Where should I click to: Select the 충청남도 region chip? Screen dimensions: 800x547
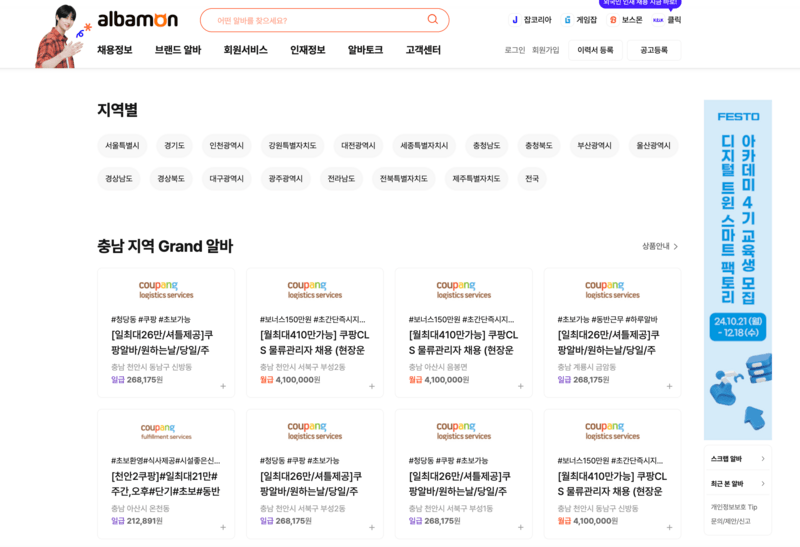487,146
